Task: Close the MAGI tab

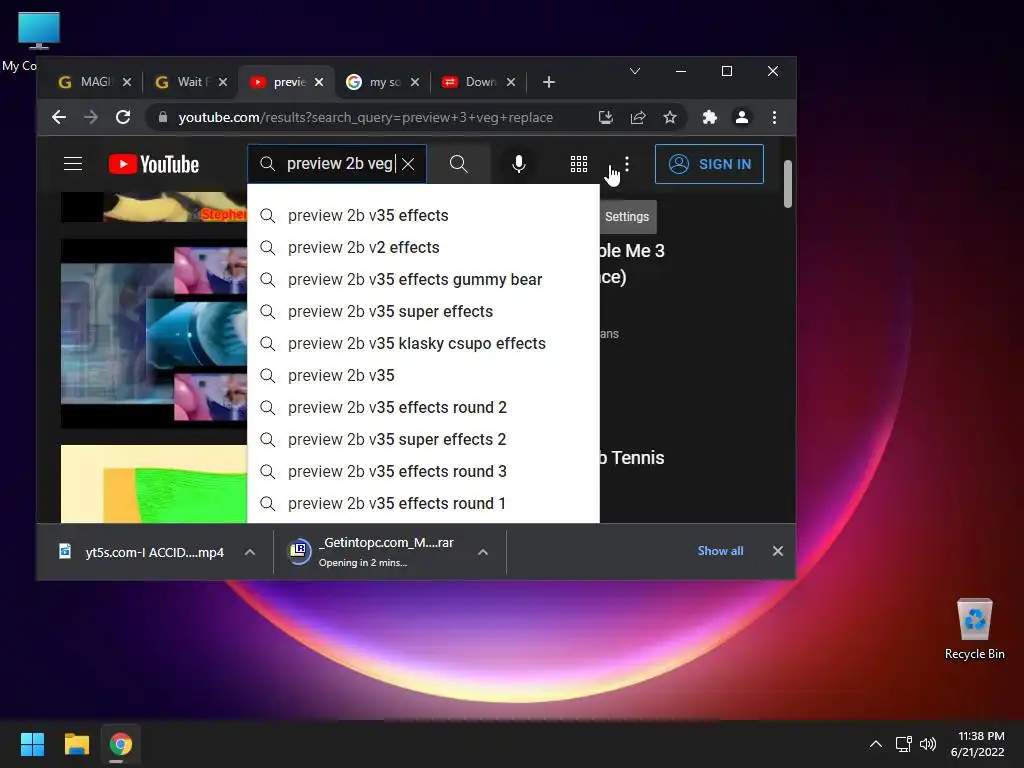Action: 127,82
